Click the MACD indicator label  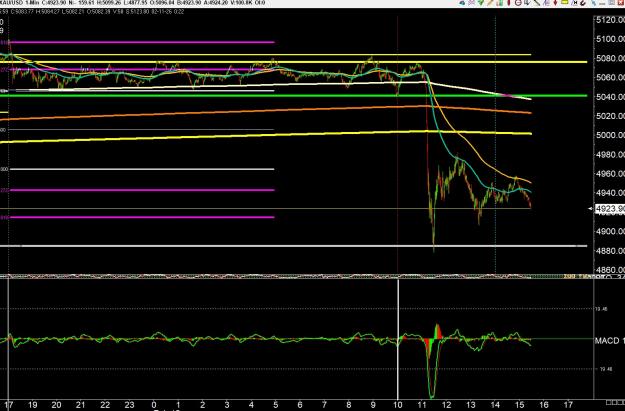609,340
